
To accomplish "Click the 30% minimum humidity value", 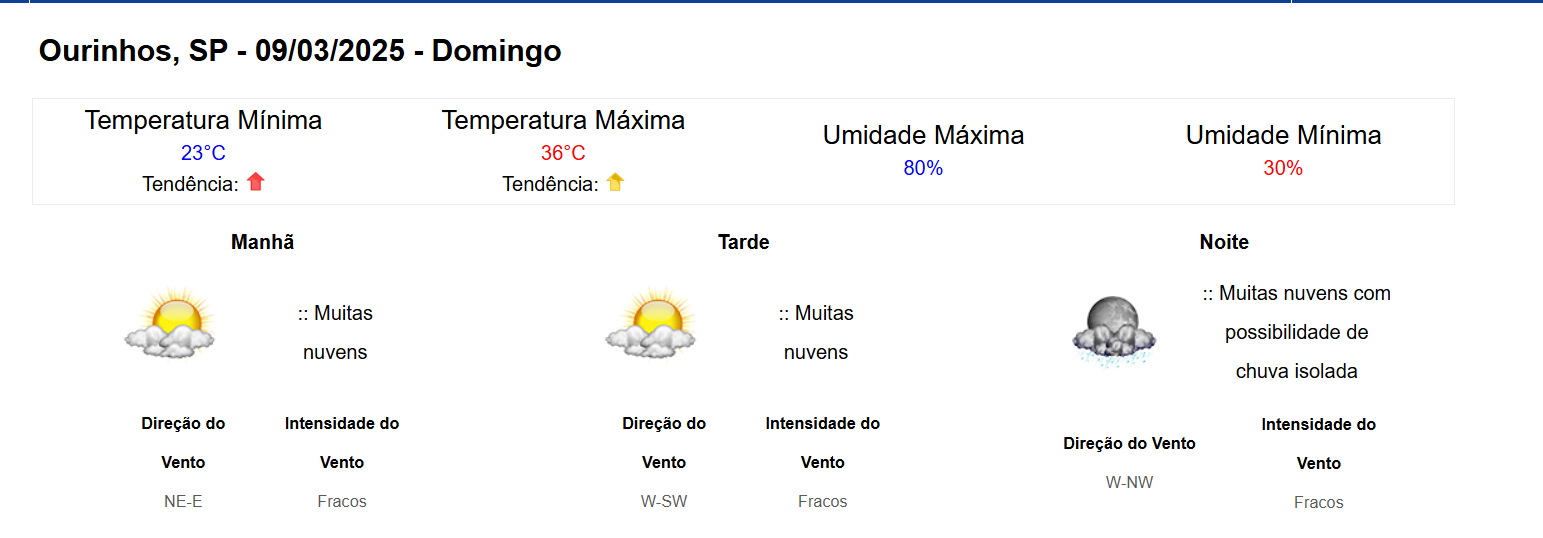I will click(1283, 168).
